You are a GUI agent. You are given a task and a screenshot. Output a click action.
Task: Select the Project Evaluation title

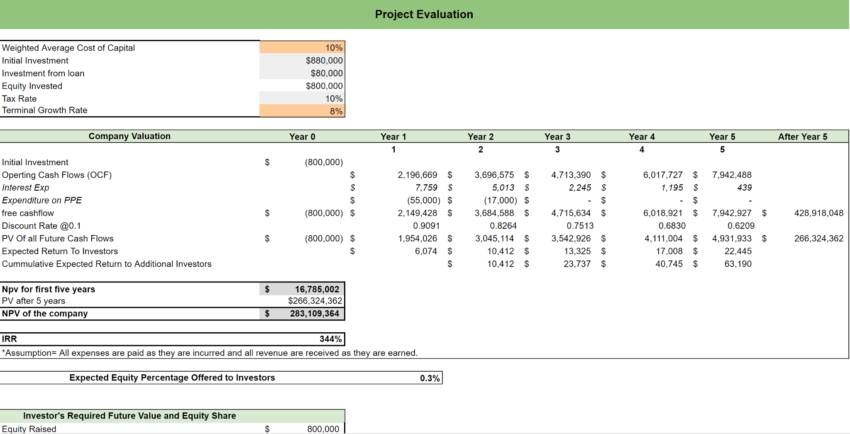coord(424,15)
